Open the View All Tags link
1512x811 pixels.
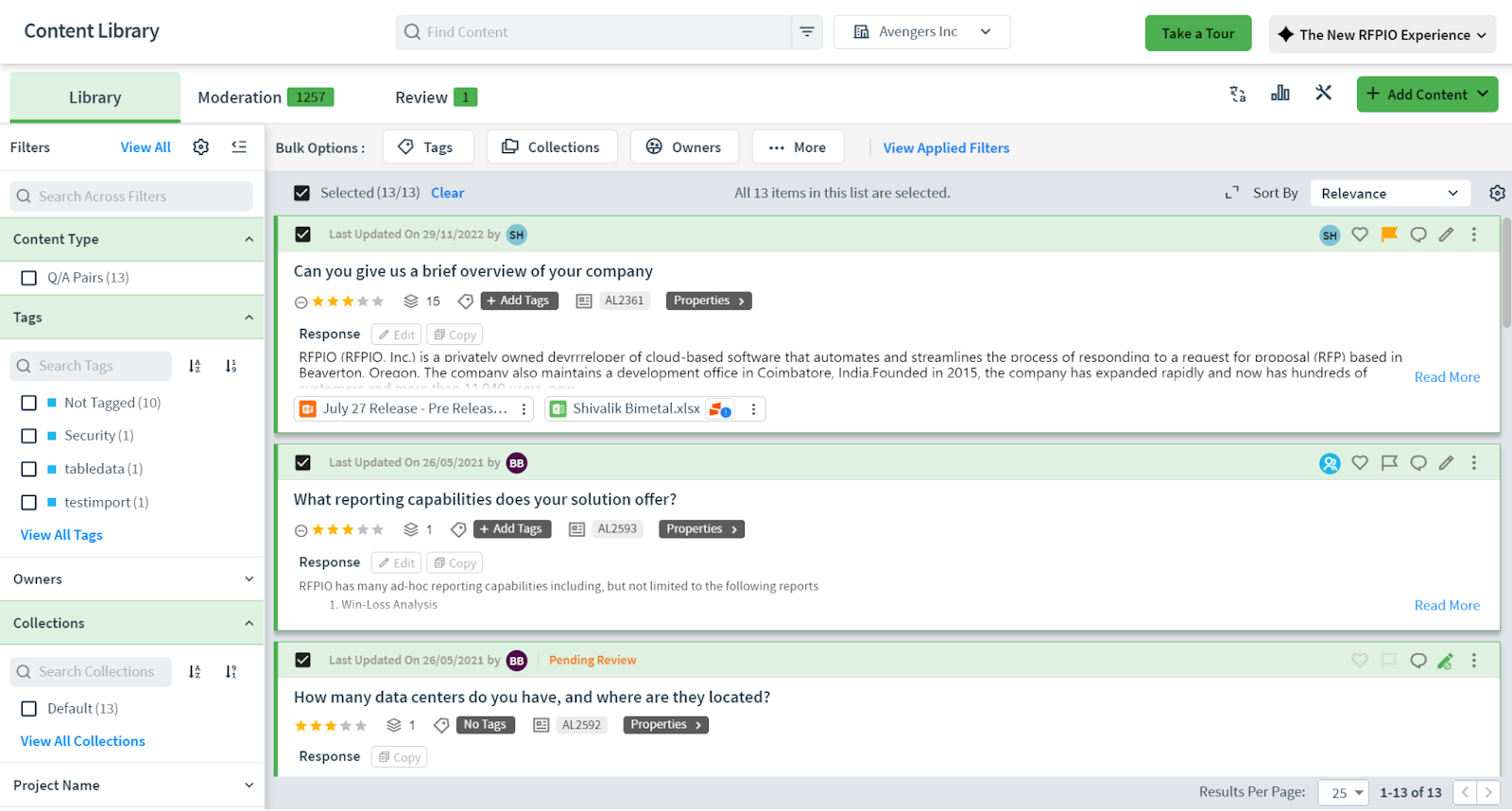coord(61,535)
